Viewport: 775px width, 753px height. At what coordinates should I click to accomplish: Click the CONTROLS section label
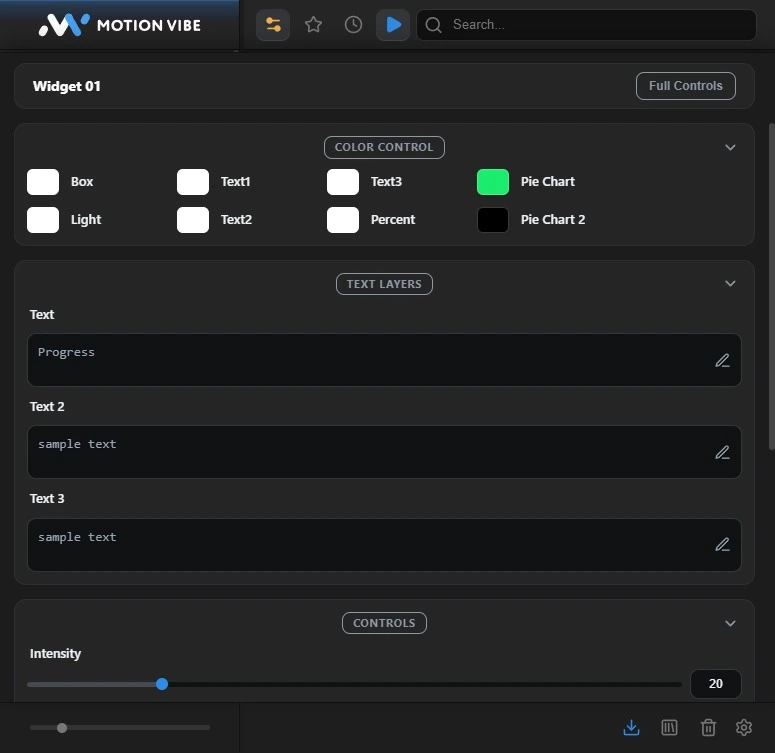(x=384, y=623)
